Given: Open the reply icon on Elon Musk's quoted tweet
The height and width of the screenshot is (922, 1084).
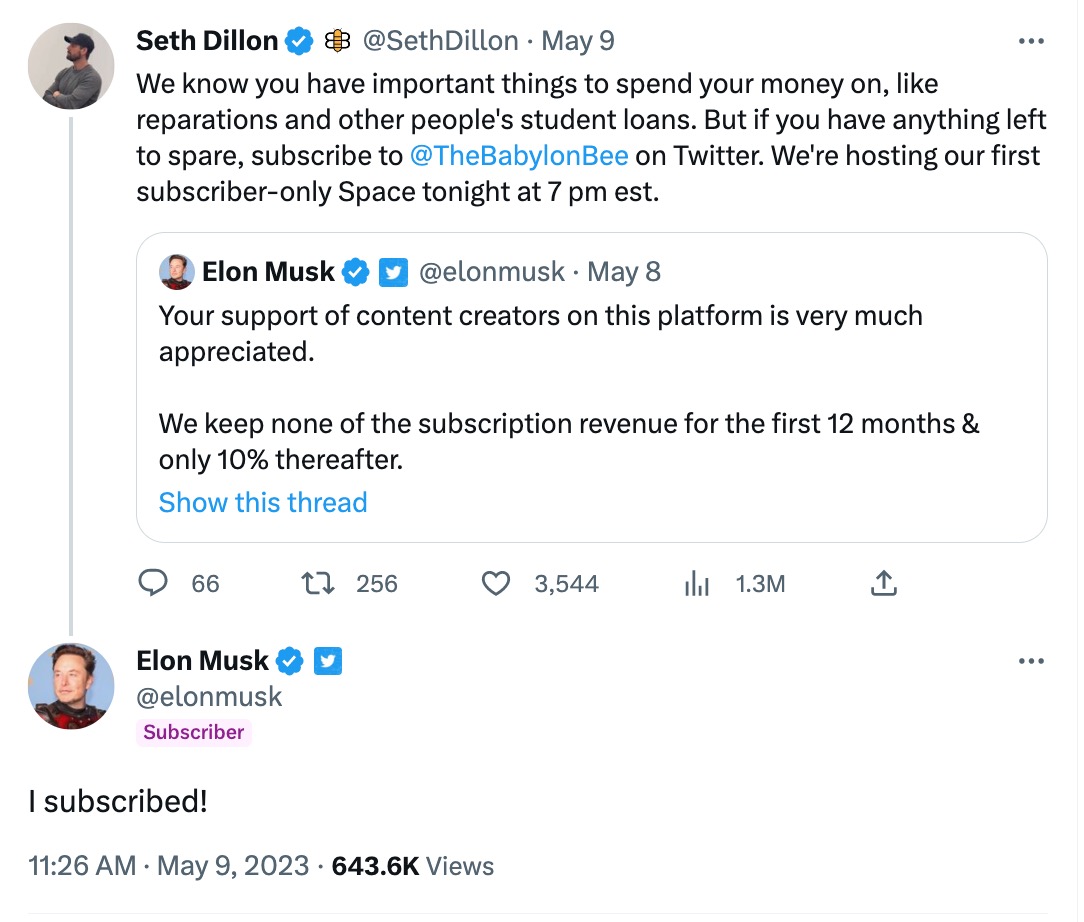Looking at the screenshot, I should [x=155, y=582].
